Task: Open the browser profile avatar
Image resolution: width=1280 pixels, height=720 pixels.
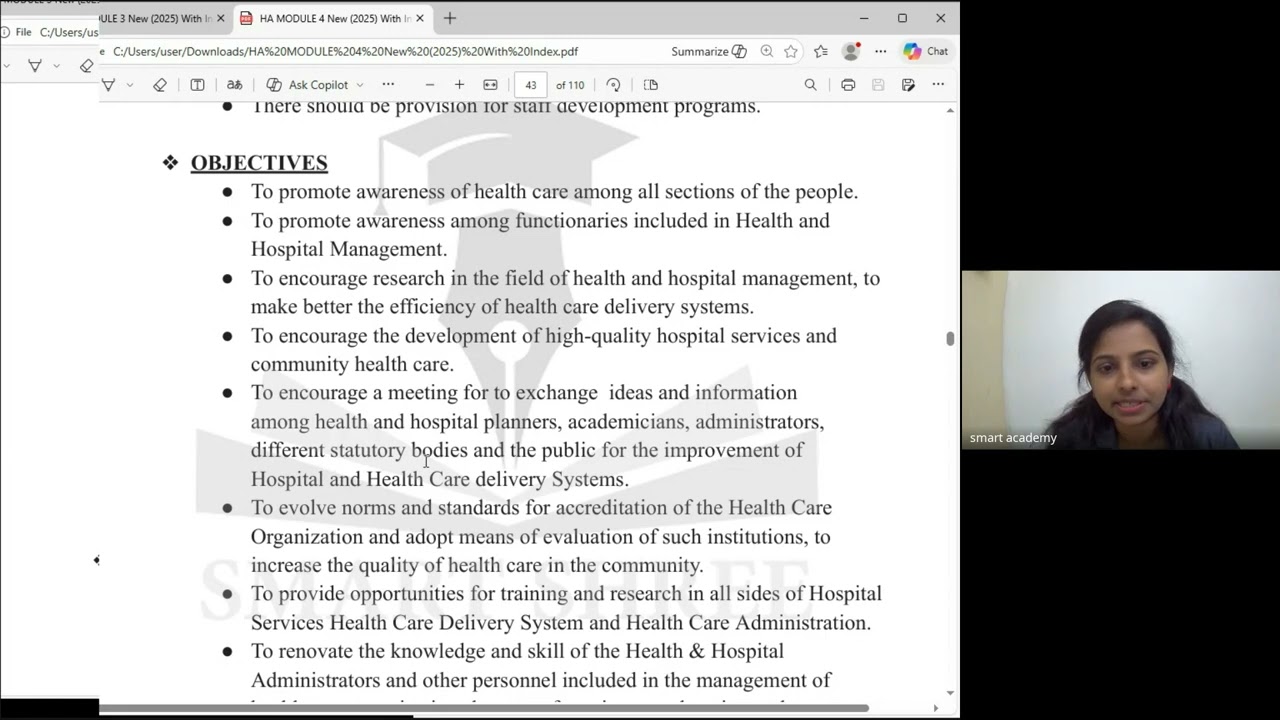Action: (851, 51)
